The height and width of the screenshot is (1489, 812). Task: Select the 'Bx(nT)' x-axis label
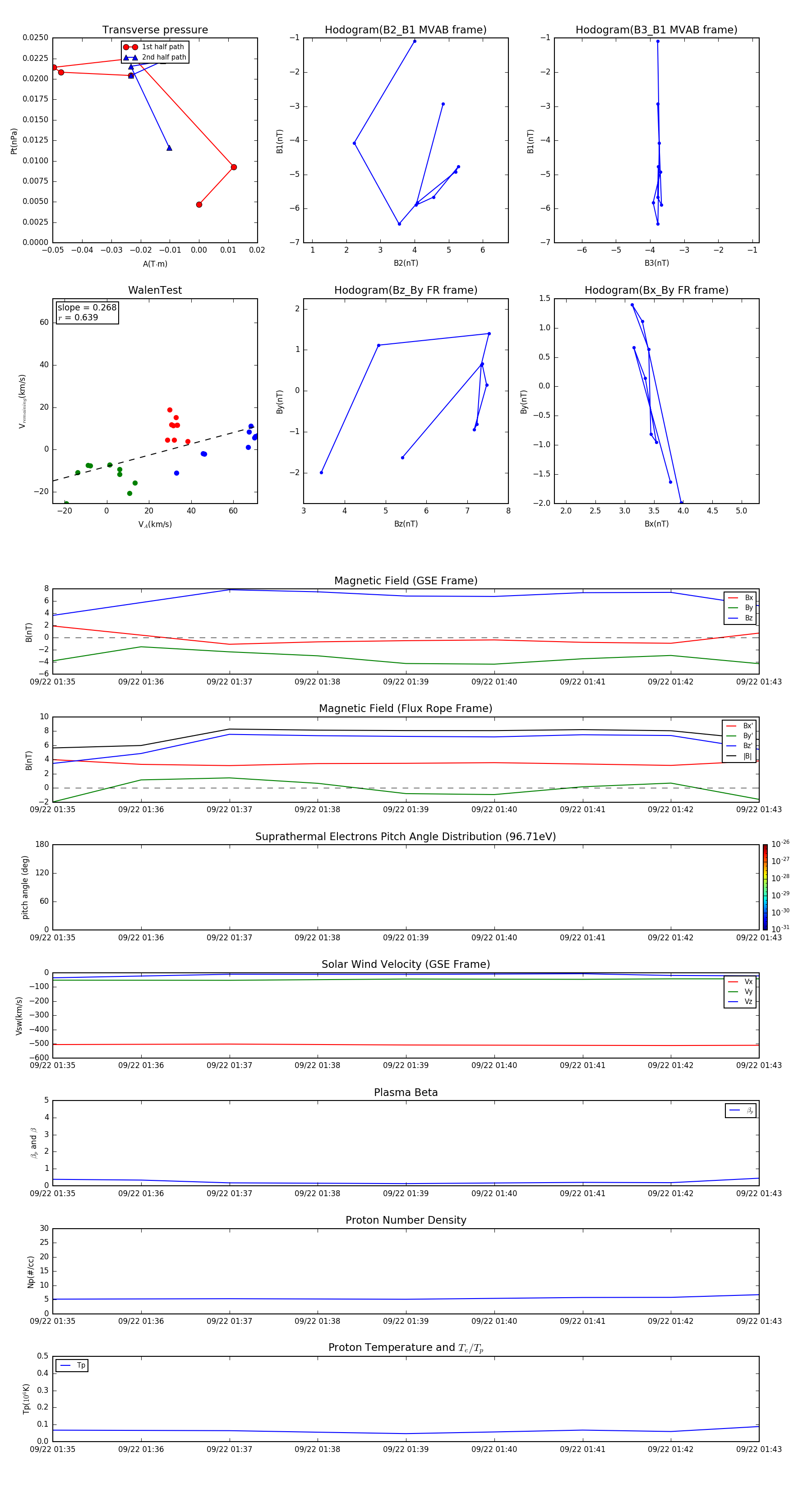[656, 524]
